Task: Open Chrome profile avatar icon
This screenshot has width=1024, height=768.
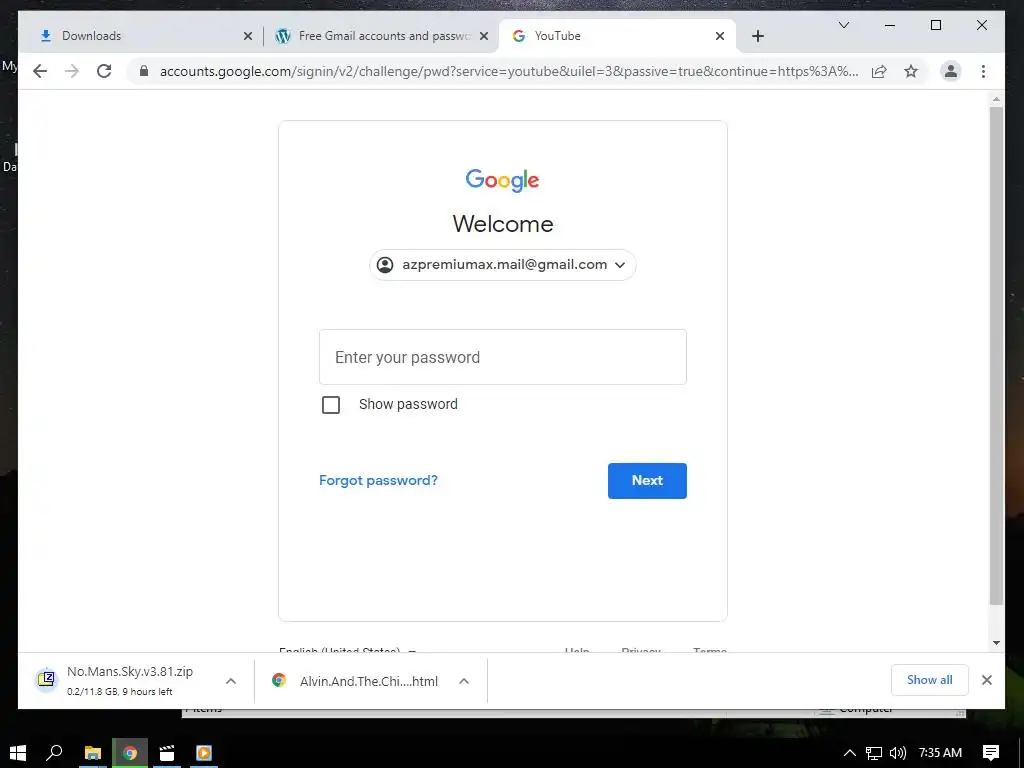Action: (951, 71)
